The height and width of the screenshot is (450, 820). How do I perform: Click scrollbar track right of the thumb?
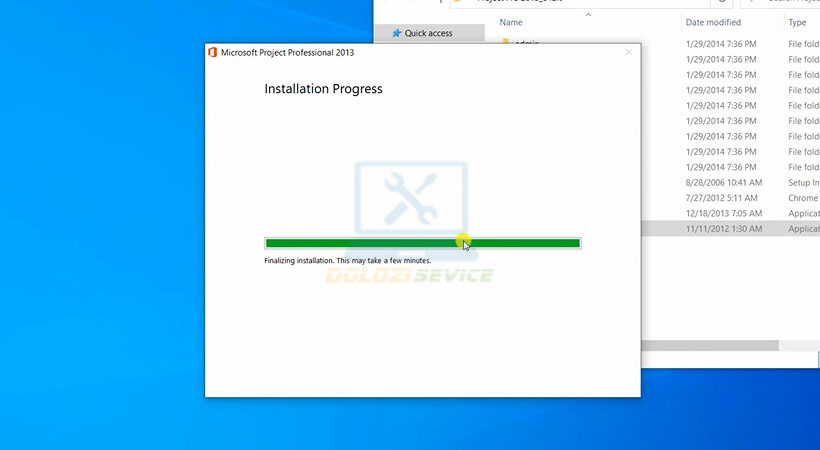coord(799,345)
